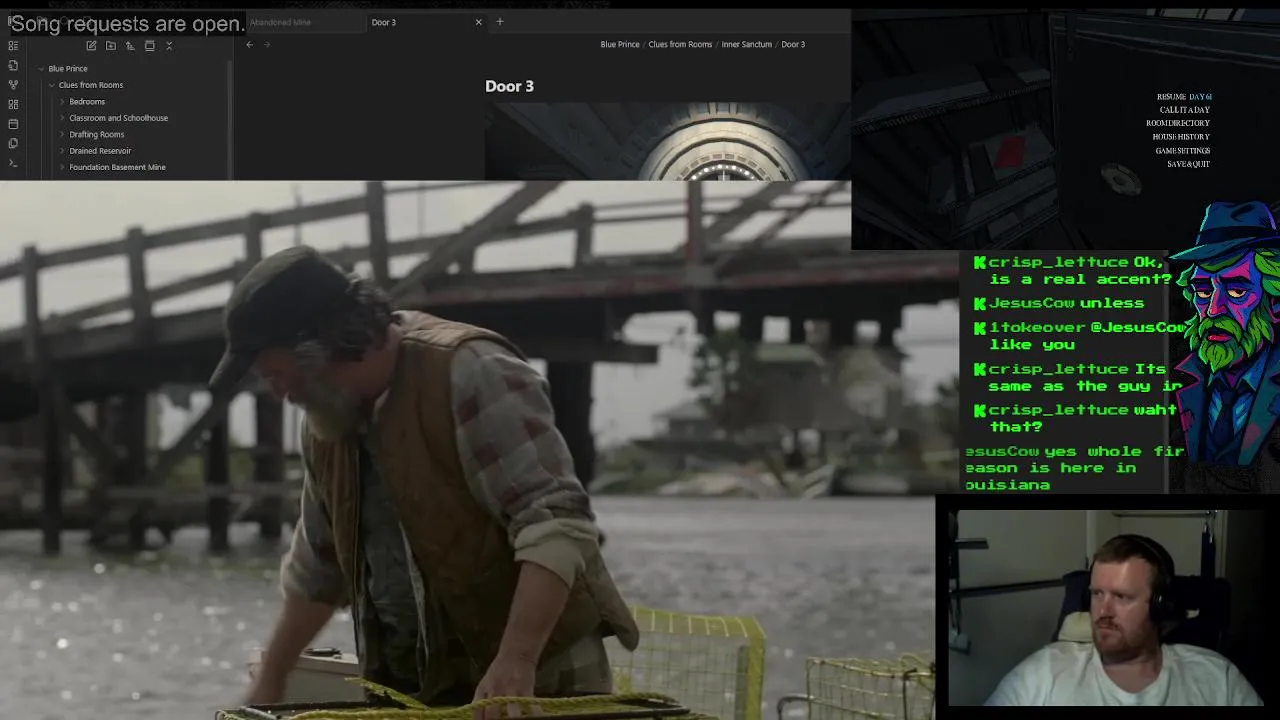1280x720 pixels.
Task: Expand the Bedrooms folder chevron
Action: coord(62,102)
